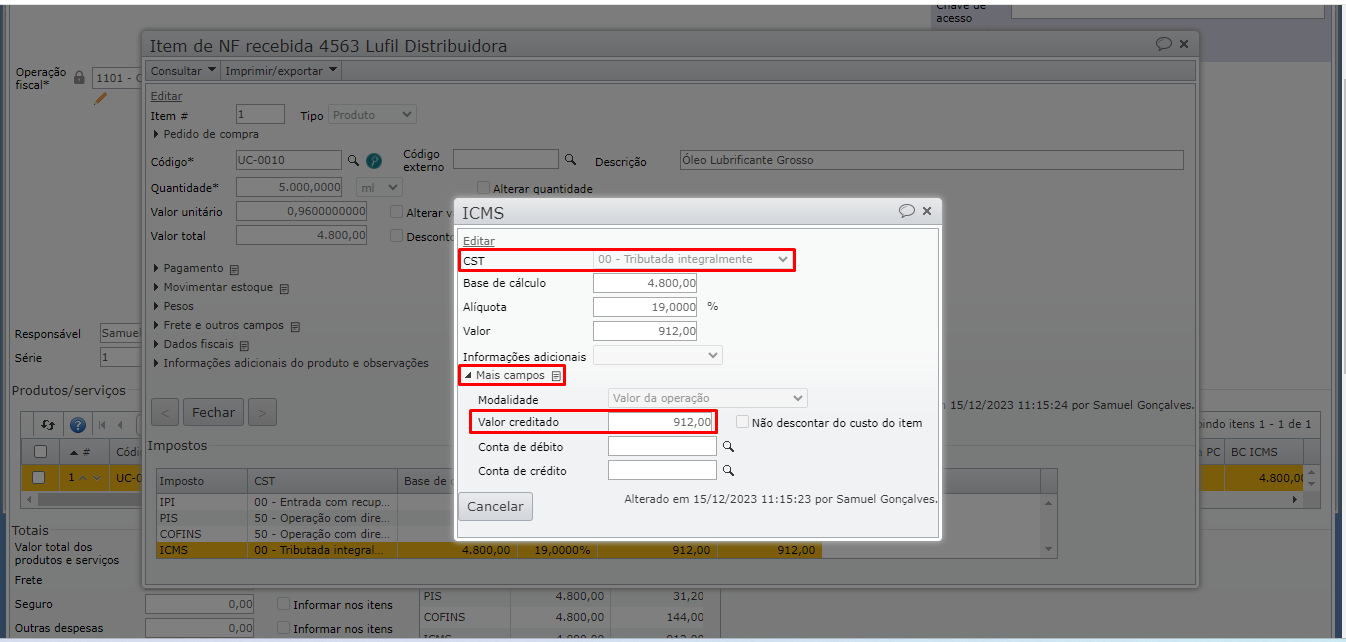Screen dimensions: 1346x642
Task: Collapse Mais campos section
Action: pos(505,376)
